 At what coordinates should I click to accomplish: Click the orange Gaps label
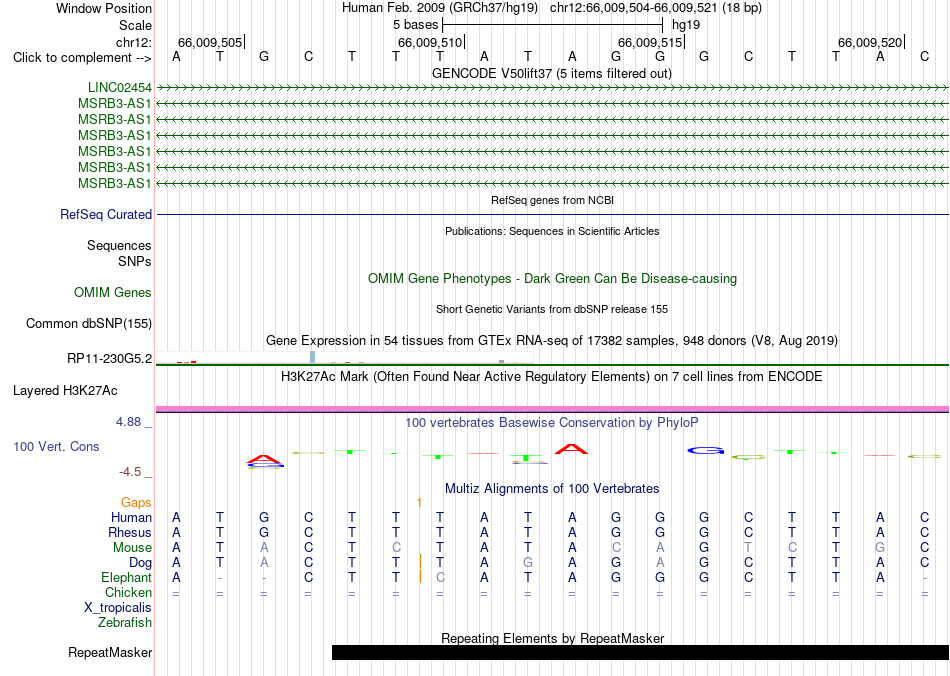pos(136,503)
